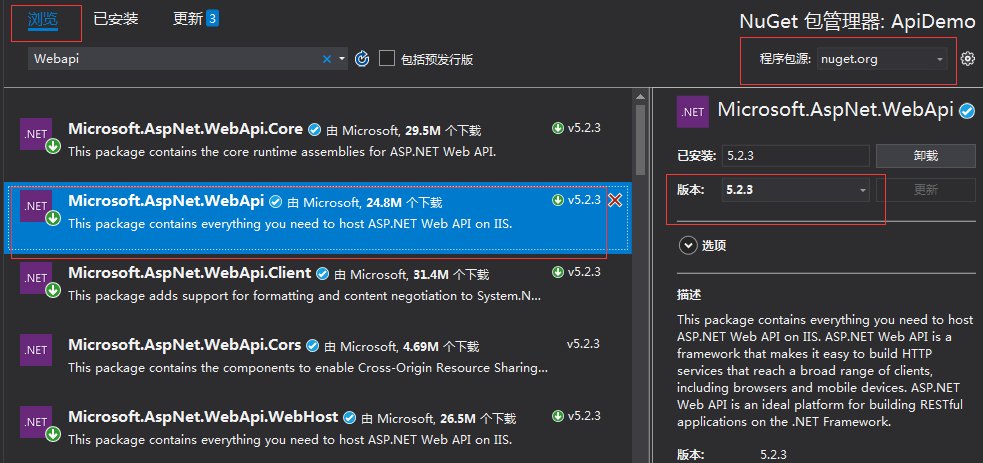Open the 版本 5.2.3 version dropdown
Viewport: 983px width, 463px height.
coord(796,190)
